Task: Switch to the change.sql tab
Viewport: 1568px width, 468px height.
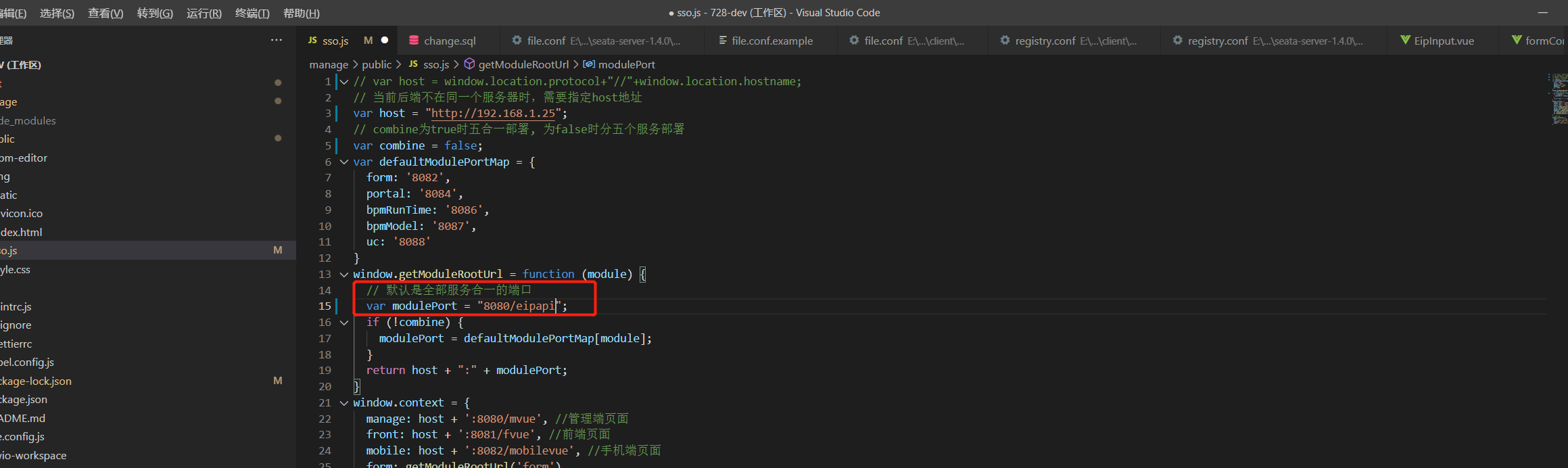Action: point(450,41)
